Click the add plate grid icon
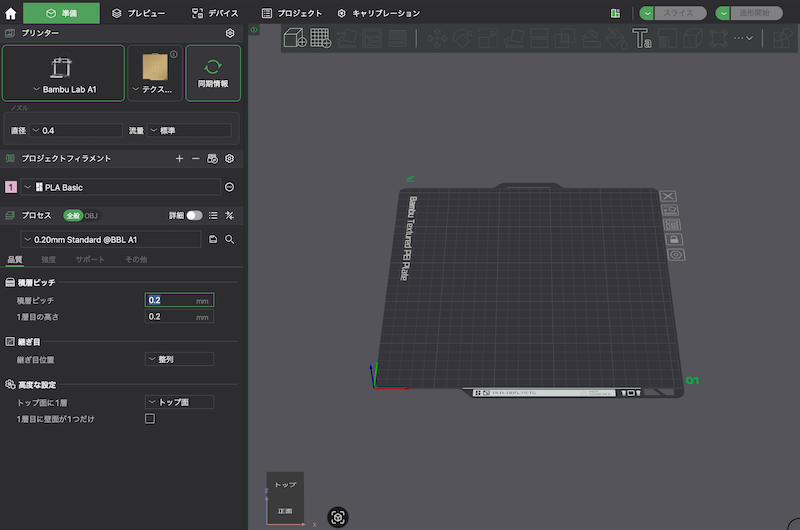Screen dimensions: 800x530 (321, 38)
